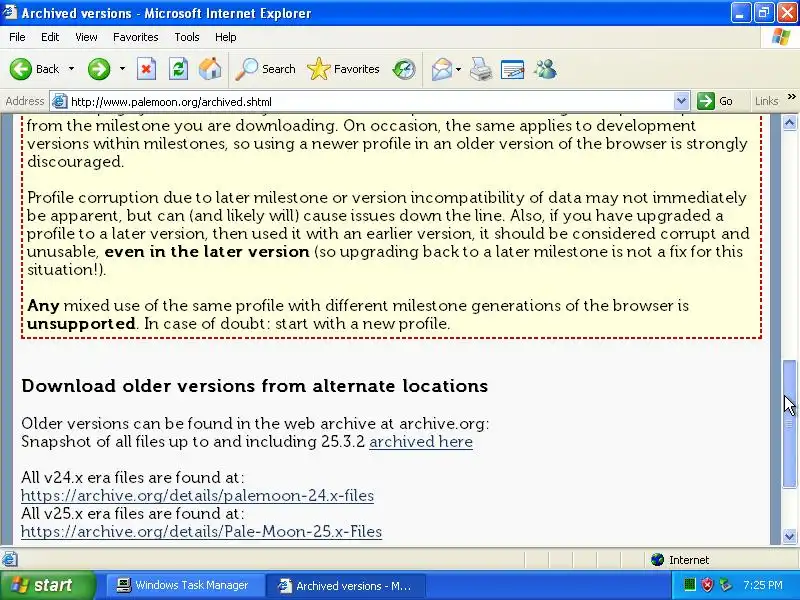Viewport: 800px width, 600px height.
Task: Click the Internet zone globe icon
Action: click(x=657, y=560)
